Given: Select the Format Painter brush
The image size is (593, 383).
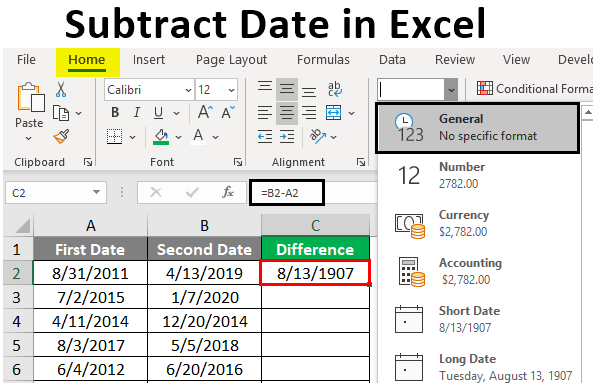Looking at the screenshot, I should coord(61,136).
